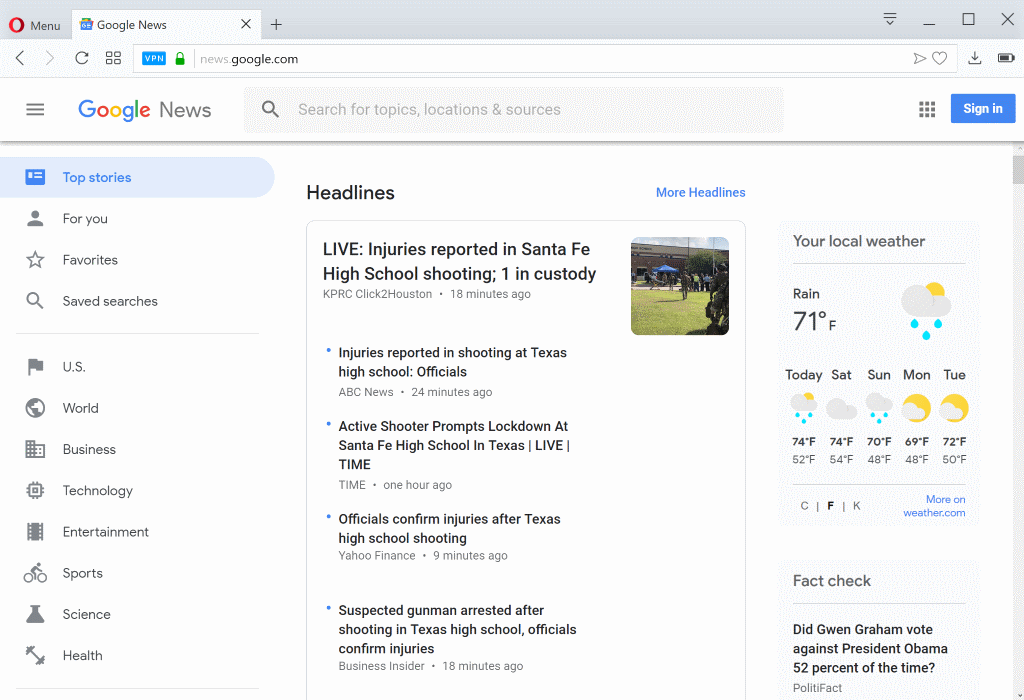Click the search magnifier icon
Viewport: 1024px width, 700px height.
270,110
